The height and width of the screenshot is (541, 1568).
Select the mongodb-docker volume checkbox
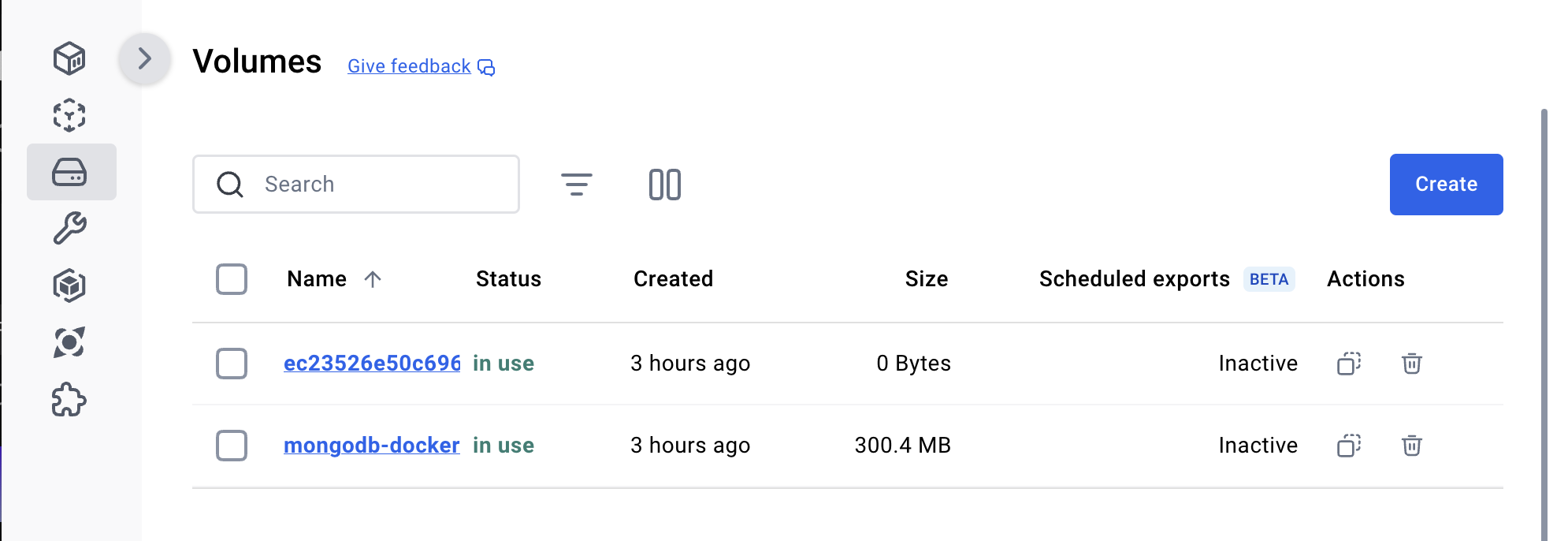tap(232, 446)
